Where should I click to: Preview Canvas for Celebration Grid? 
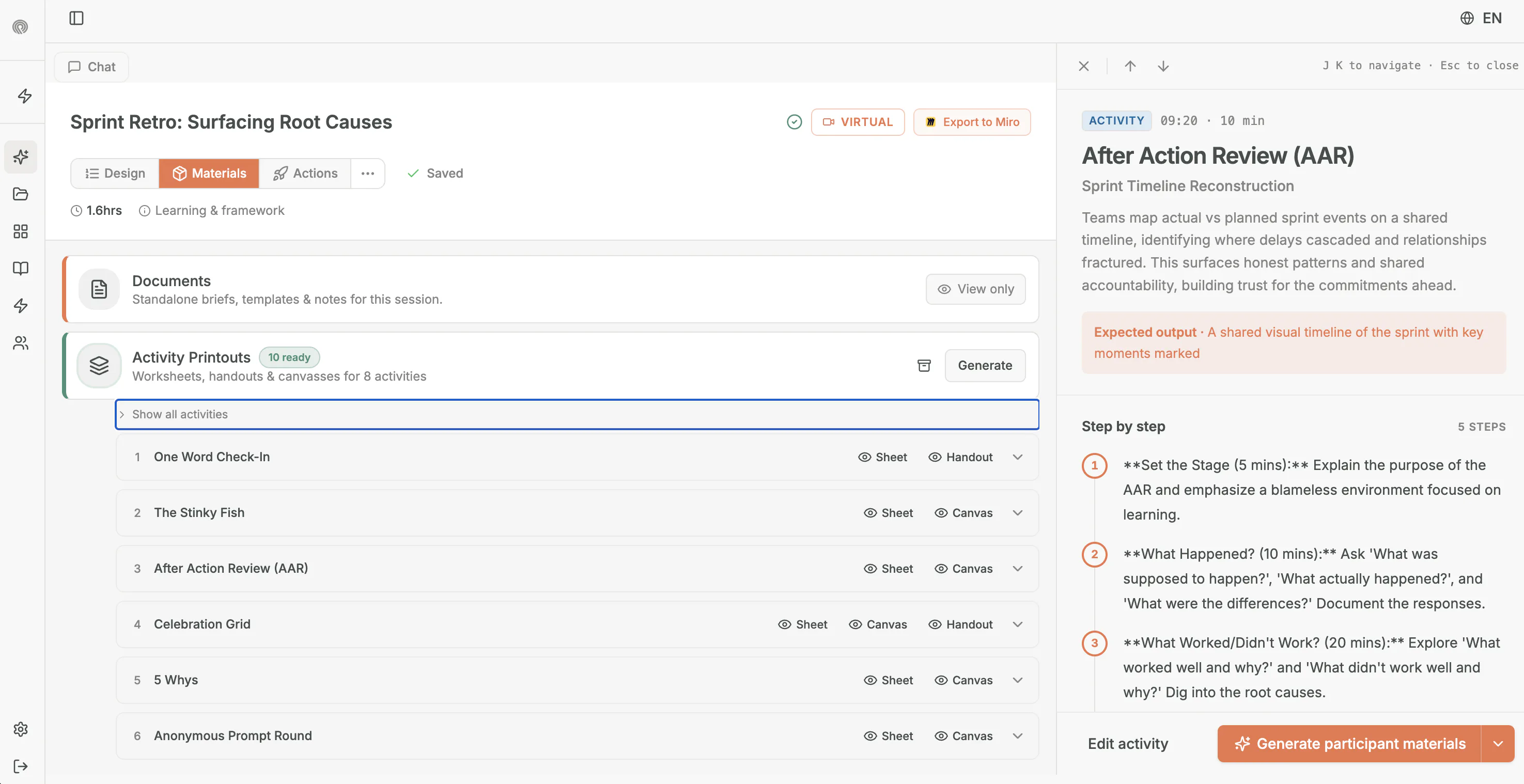pyautogui.click(x=877, y=624)
